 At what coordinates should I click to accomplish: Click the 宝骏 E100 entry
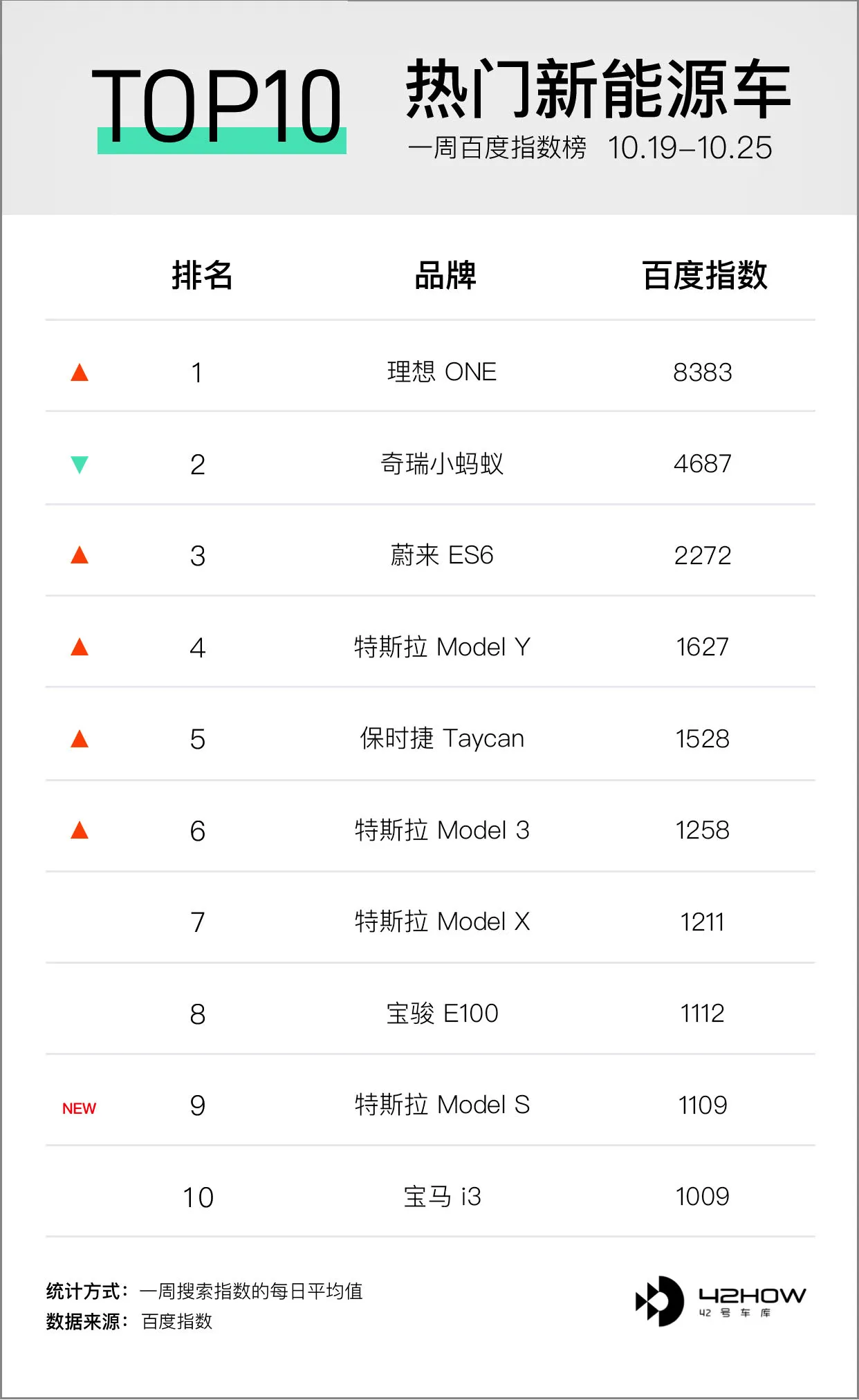click(x=442, y=1014)
